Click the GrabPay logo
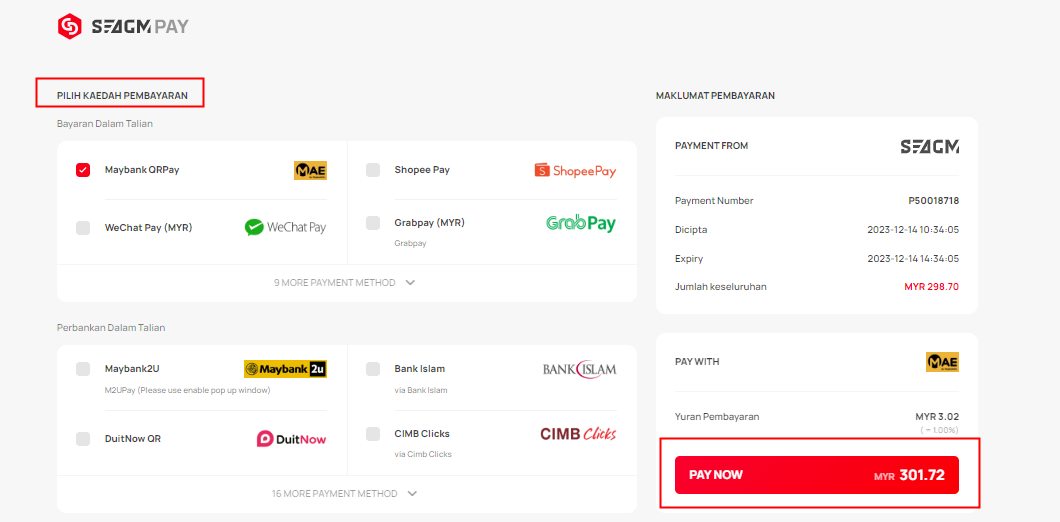 click(x=581, y=223)
